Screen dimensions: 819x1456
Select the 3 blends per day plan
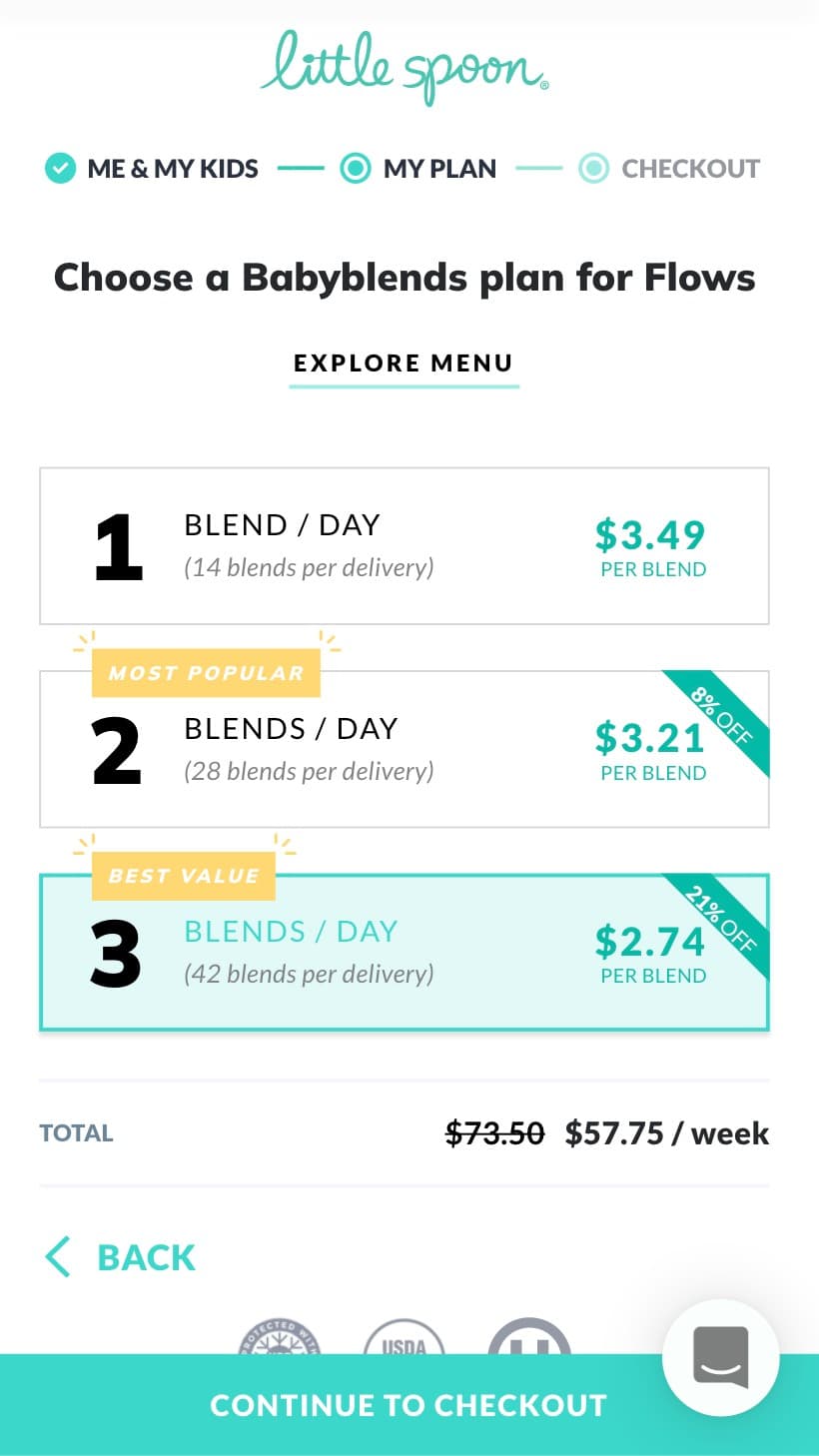[405, 953]
